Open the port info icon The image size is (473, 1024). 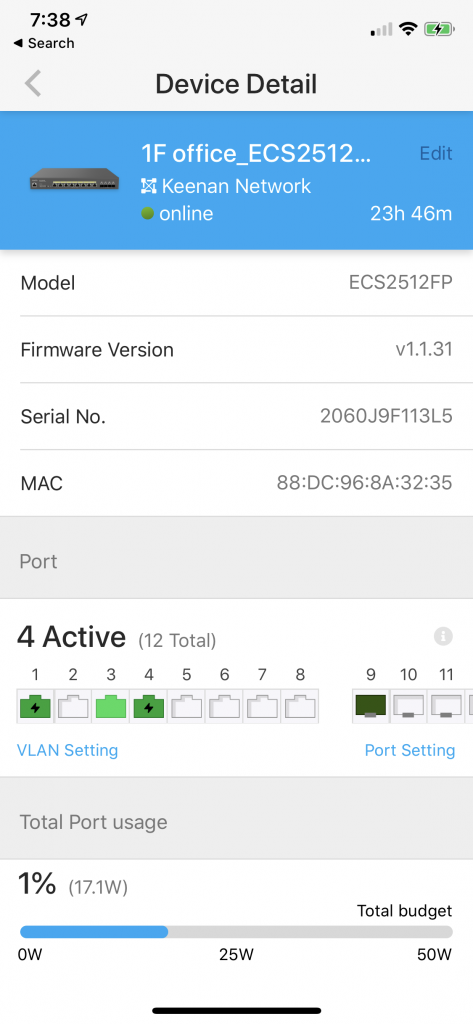click(x=444, y=636)
